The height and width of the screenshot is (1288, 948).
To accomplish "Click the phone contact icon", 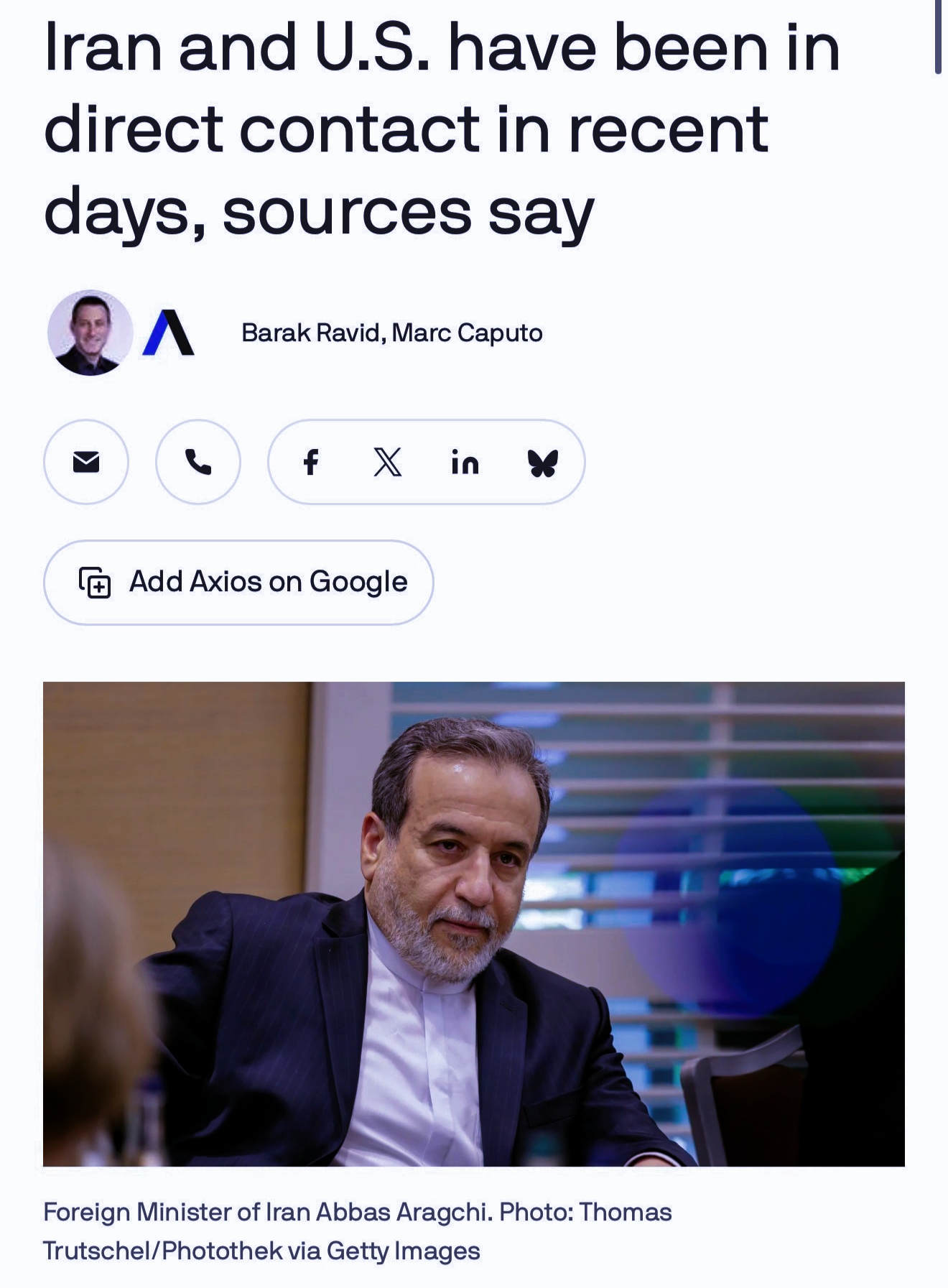I will (198, 462).
